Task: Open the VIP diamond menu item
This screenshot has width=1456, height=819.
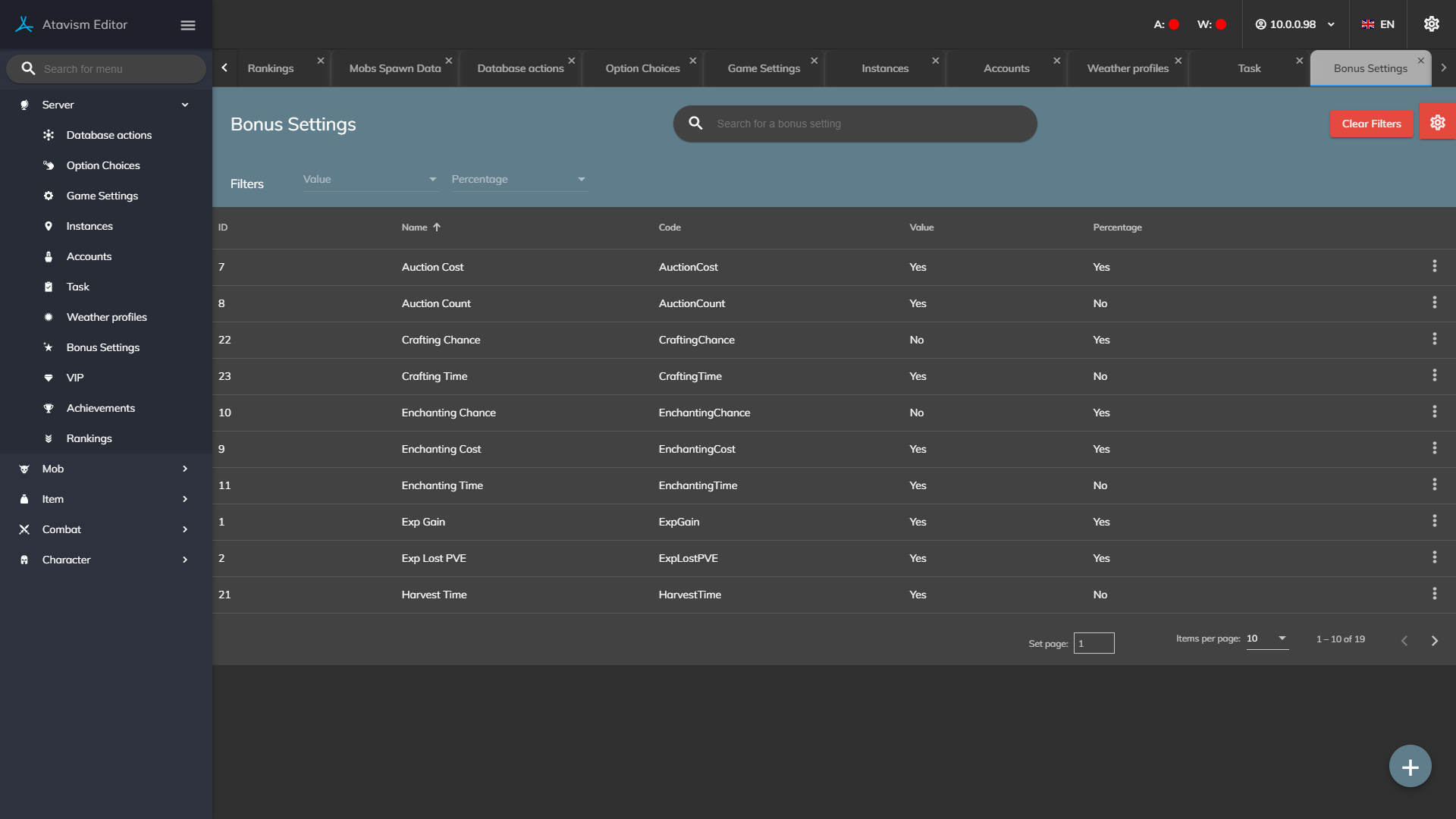Action: 74,378
